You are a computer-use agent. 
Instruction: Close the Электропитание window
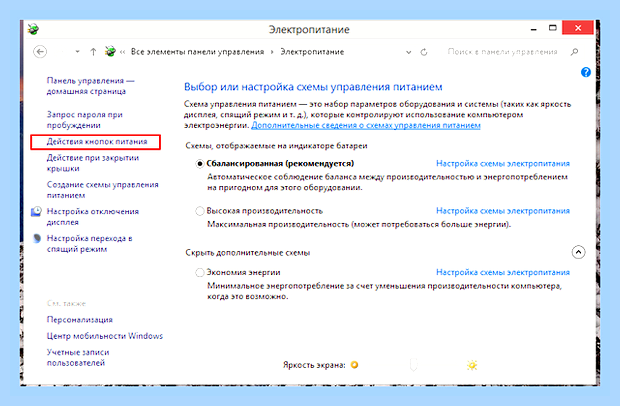[x=578, y=28]
